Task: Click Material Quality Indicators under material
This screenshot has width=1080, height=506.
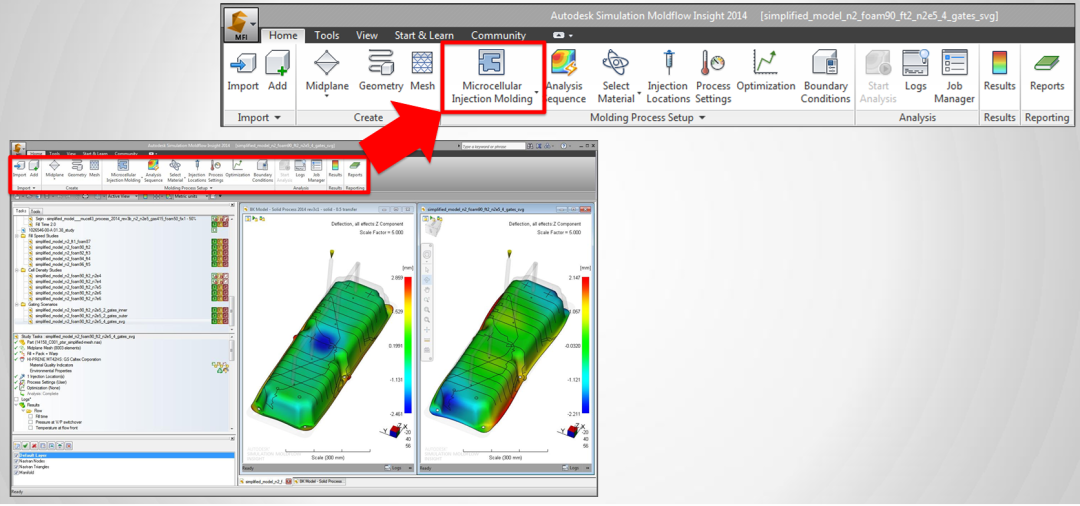Action: (x=52, y=365)
